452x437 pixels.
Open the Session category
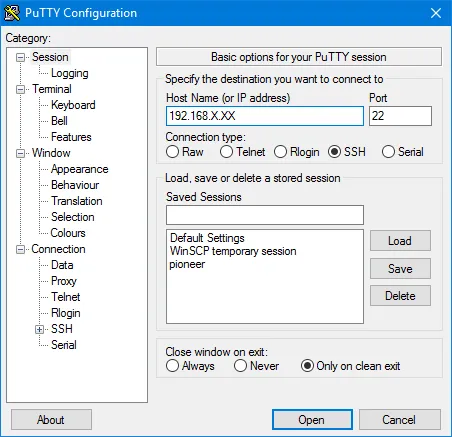pos(50,57)
